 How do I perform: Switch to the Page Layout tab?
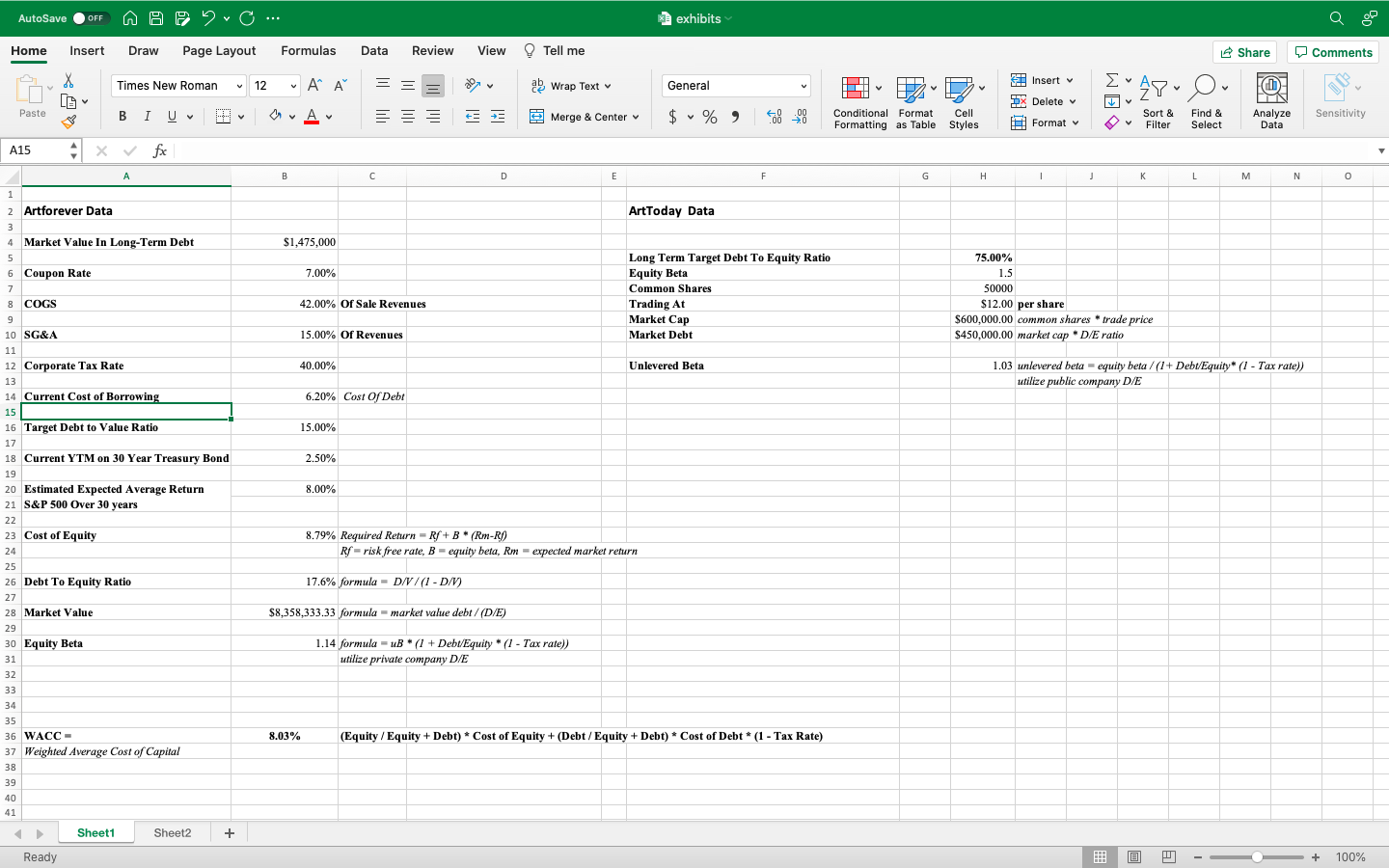(x=219, y=51)
